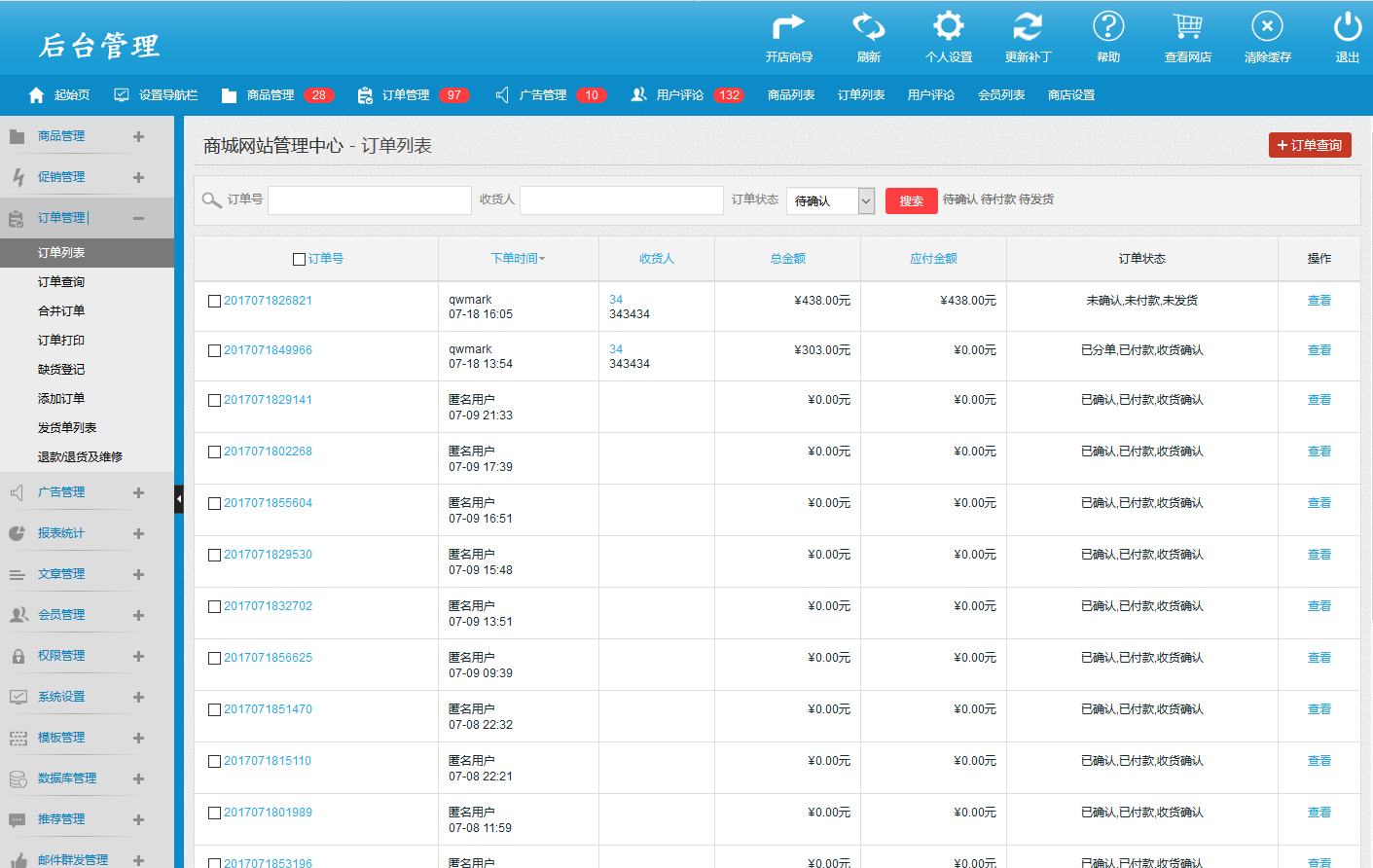Expand the 商品管理 sidebar section
The width and height of the screenshot is (1373, 868).
point(138,136)
